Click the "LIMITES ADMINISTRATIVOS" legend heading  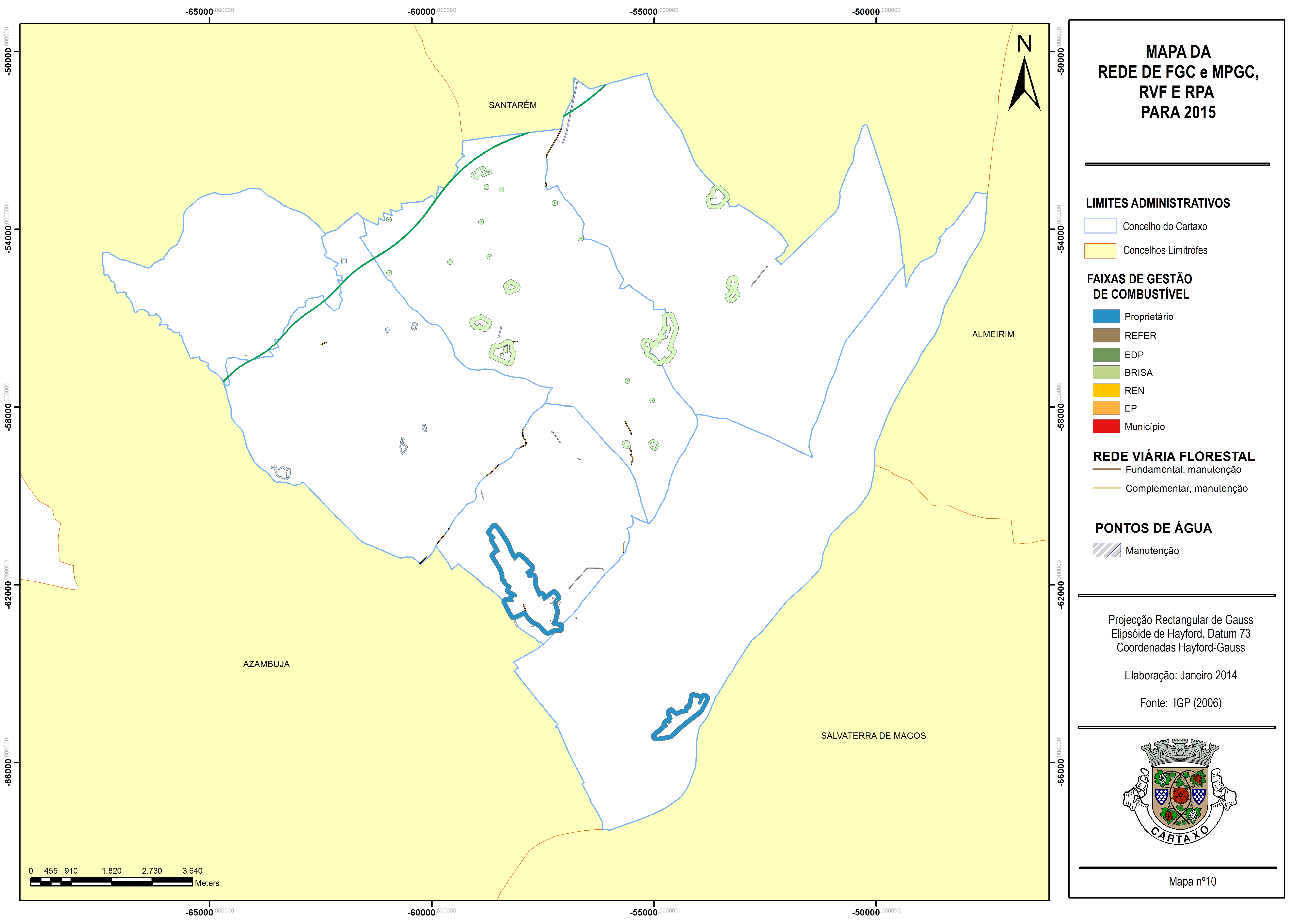click(x=1158, y=203)
